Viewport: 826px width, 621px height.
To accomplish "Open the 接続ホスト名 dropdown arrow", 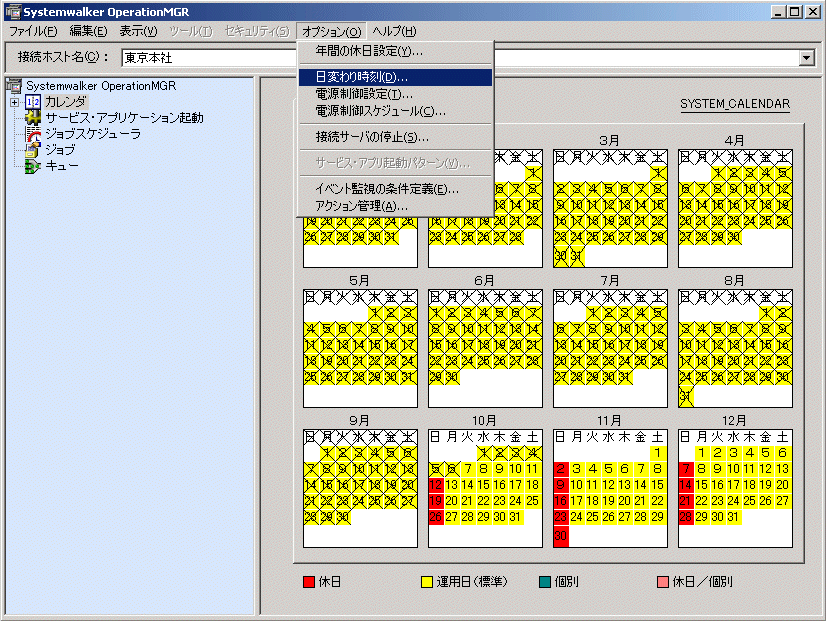I will [x=807, y=57].
